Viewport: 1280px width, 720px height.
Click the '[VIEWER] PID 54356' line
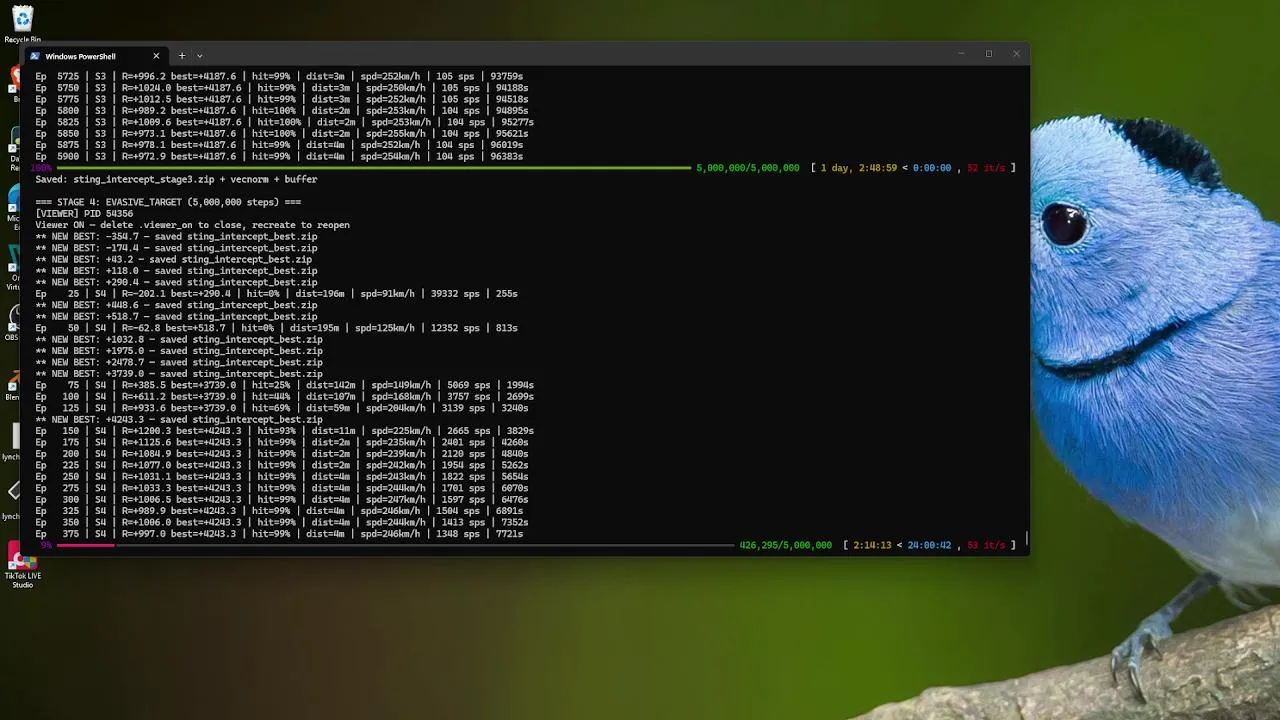(84, 214)
